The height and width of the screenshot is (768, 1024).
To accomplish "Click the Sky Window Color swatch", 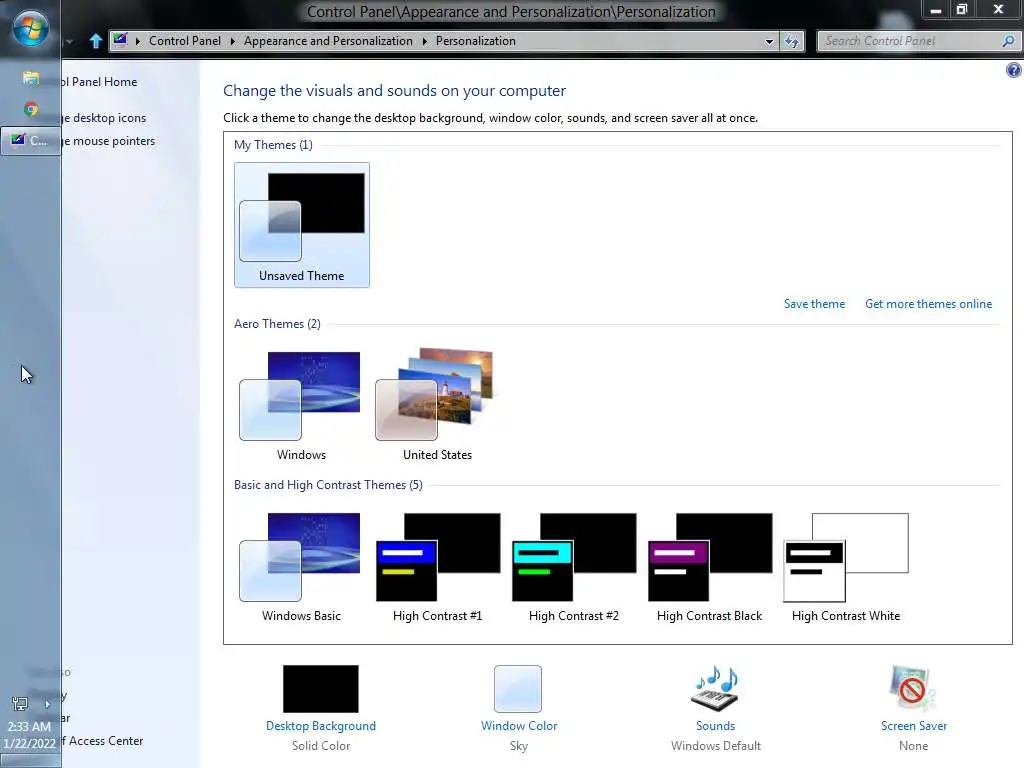I will tap(518, 688).
